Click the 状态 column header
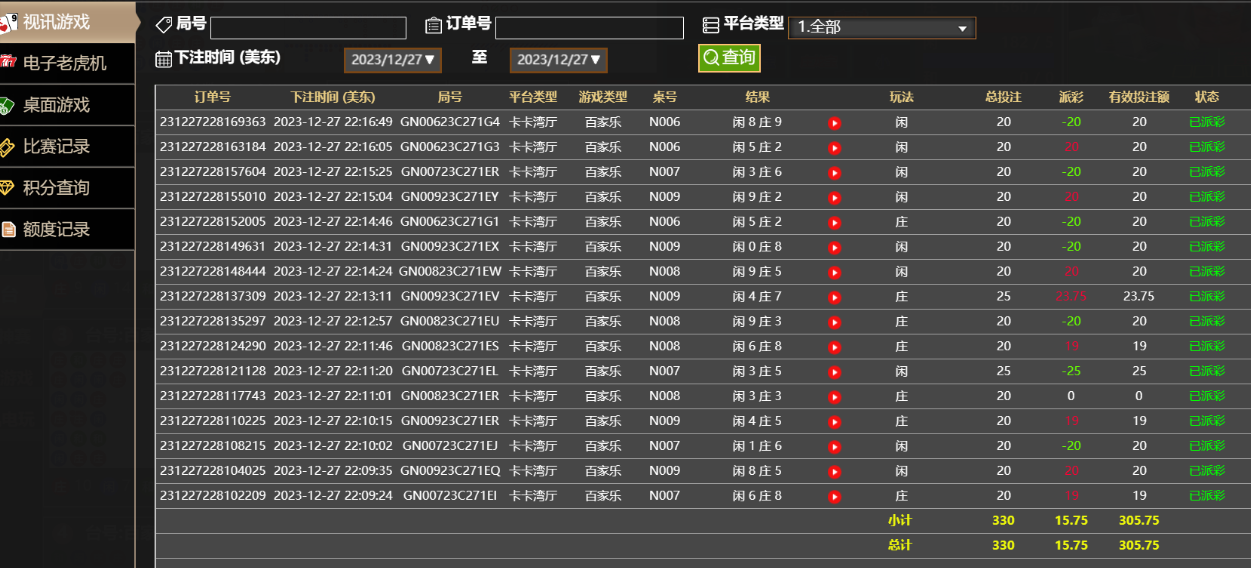The height and width of the screenshot is (568, 1251). click(x=1207, y=98)
